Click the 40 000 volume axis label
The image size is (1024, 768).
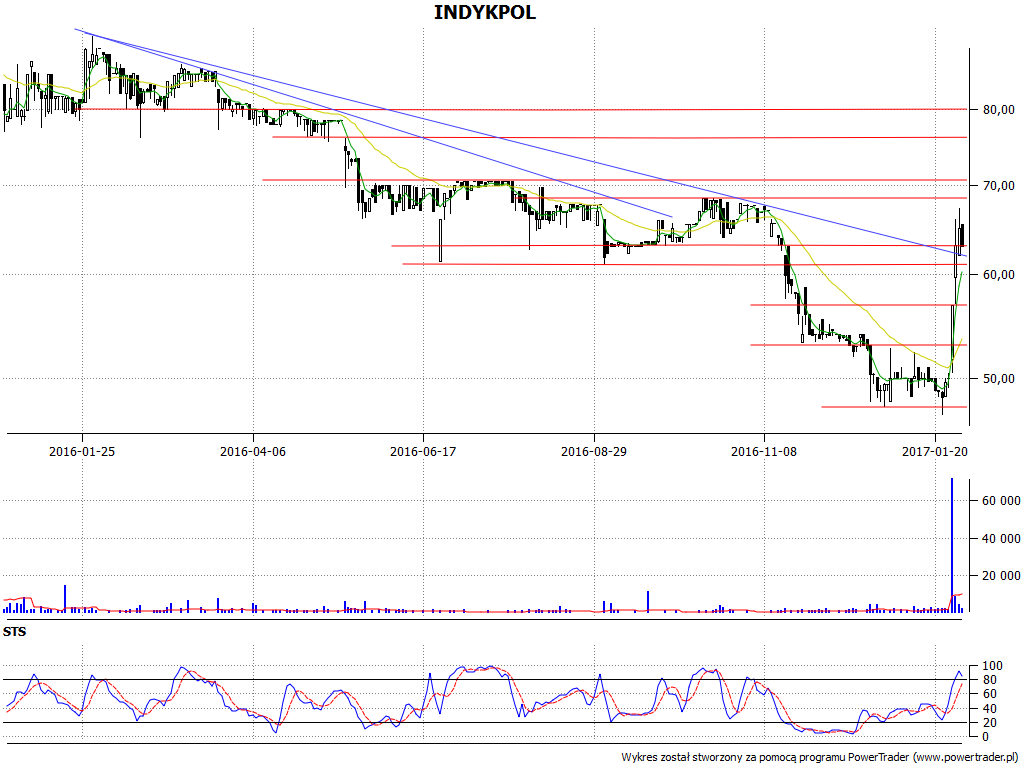(1001, 539)
